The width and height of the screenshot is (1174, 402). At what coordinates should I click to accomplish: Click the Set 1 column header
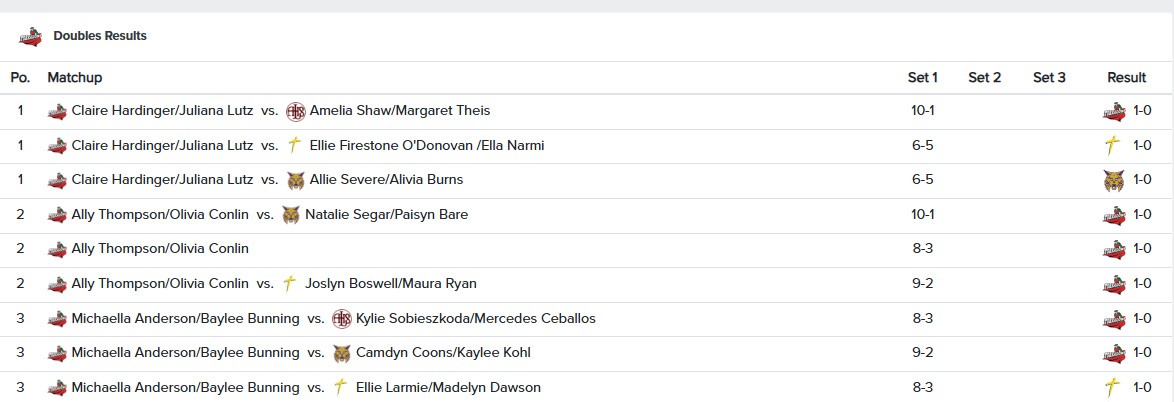tap(922, 78)
